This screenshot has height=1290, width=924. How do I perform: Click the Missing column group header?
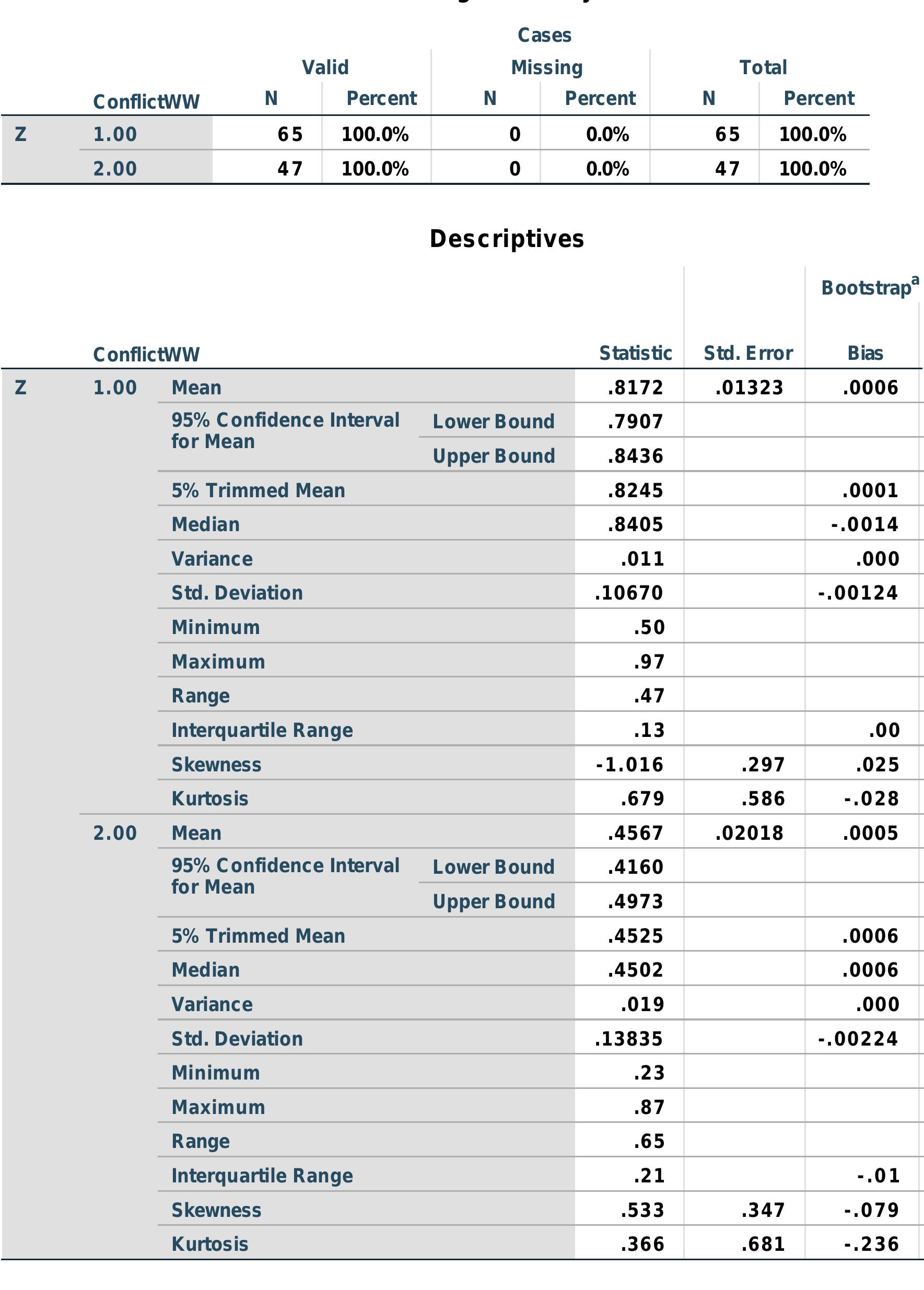(x=546, y=68)
